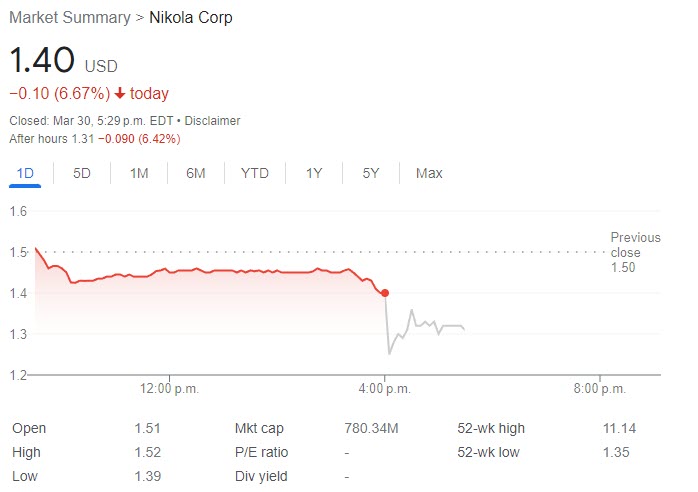
Task: Click the 12:00 p.m. axis label
Action: (x=169, y=388)
